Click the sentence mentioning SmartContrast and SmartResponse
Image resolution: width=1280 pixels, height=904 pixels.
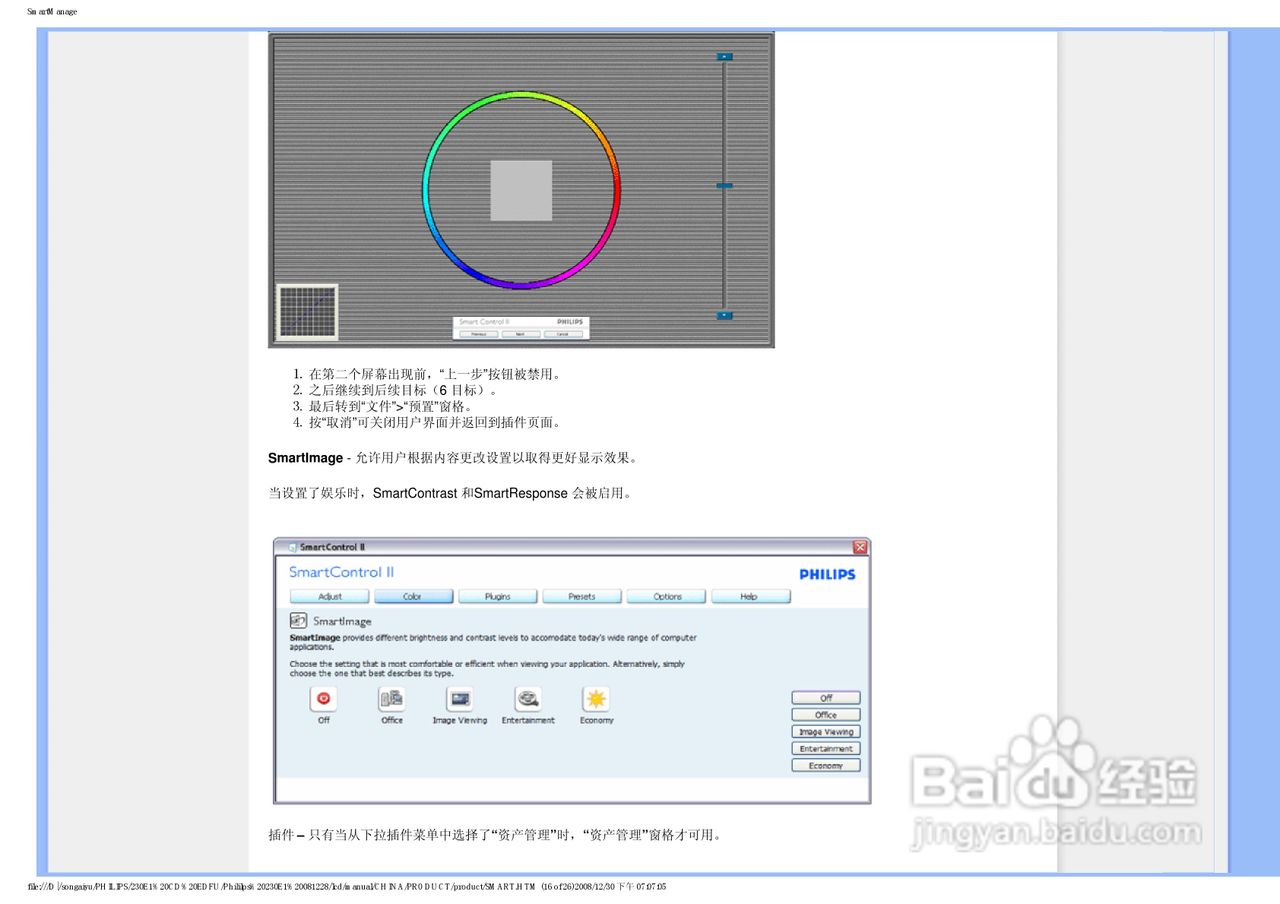point(450,494)
